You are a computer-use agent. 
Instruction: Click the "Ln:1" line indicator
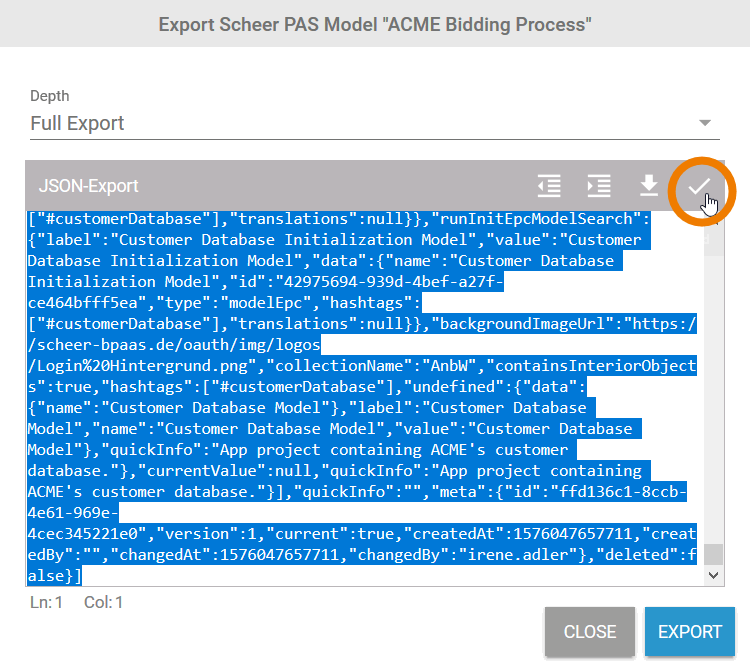46,603
